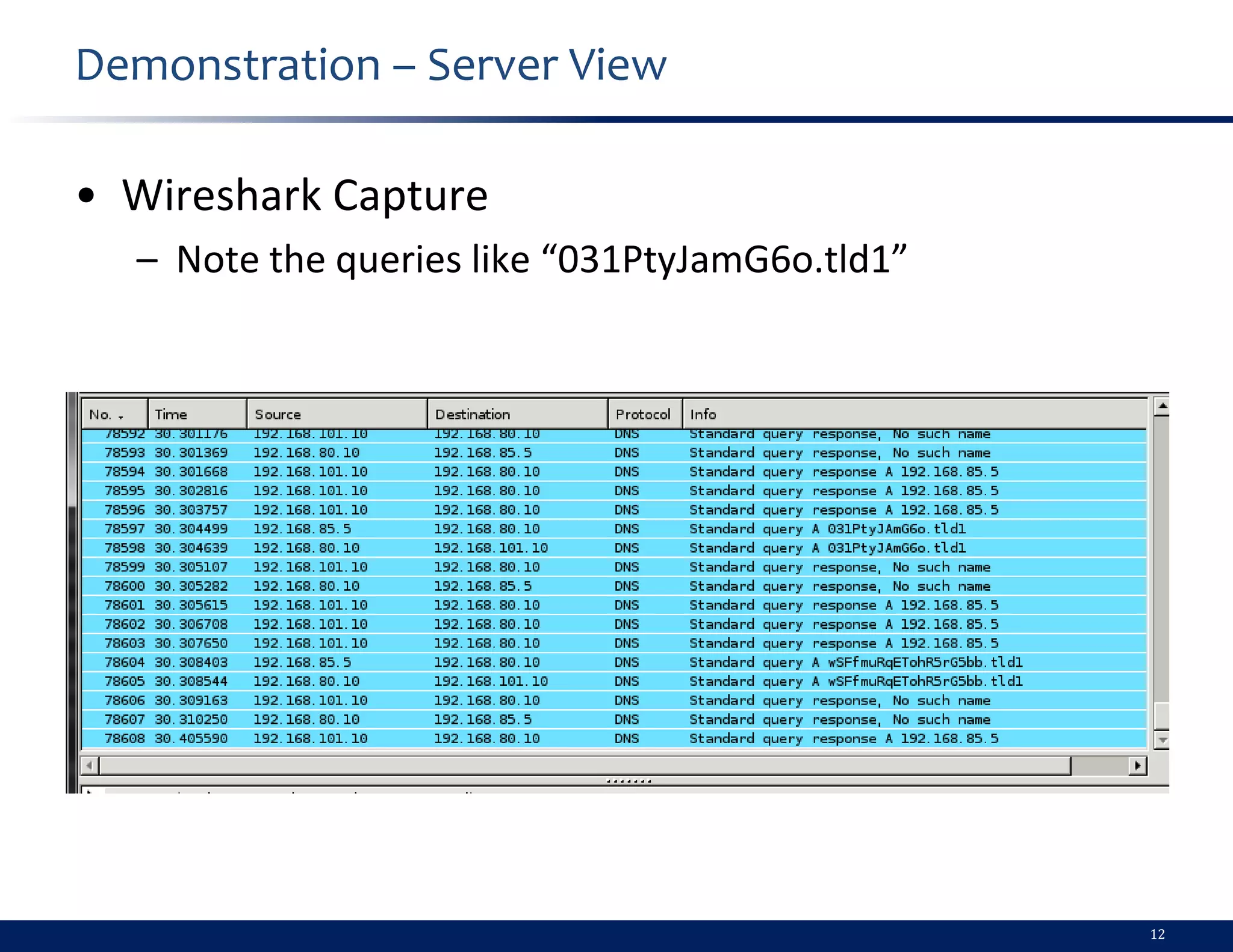Sort packets by the Time column header
1233x952 pixels.
[197, 414]
